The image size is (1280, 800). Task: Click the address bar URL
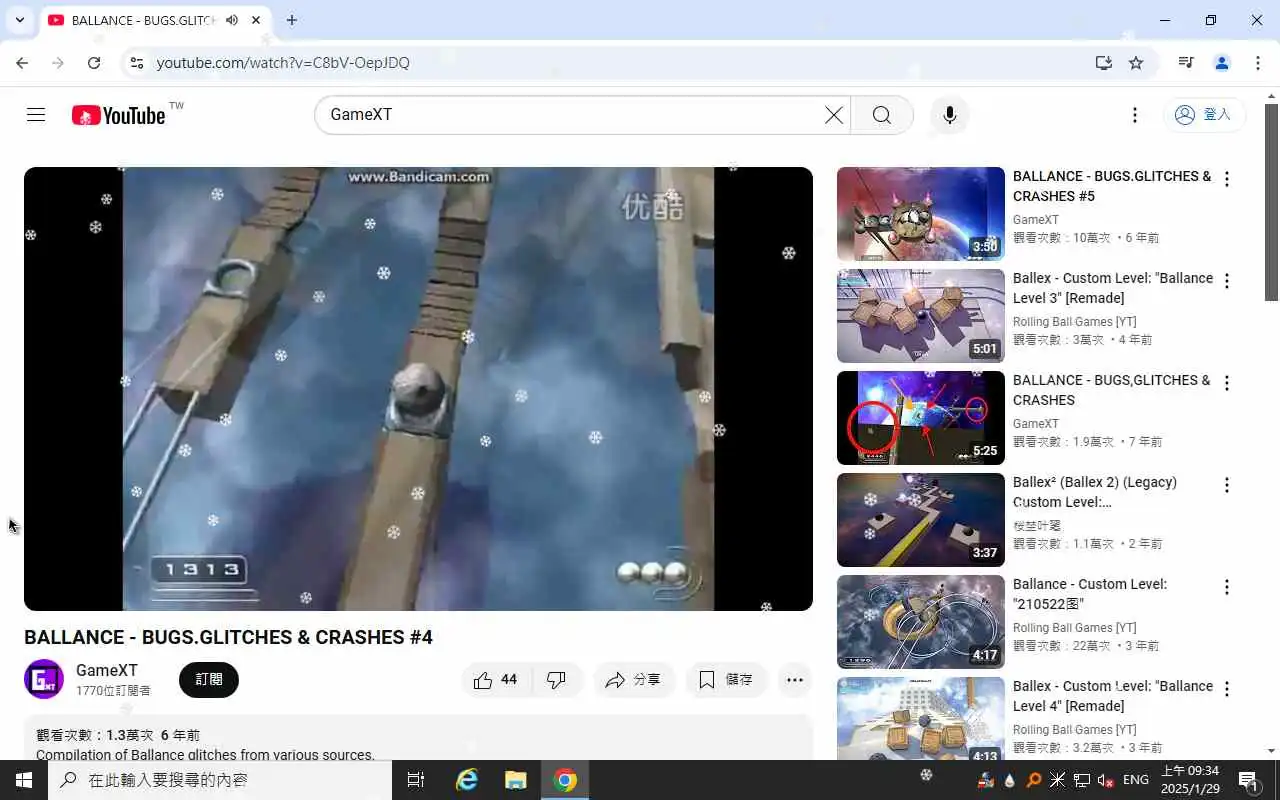[x=283, y=63]
